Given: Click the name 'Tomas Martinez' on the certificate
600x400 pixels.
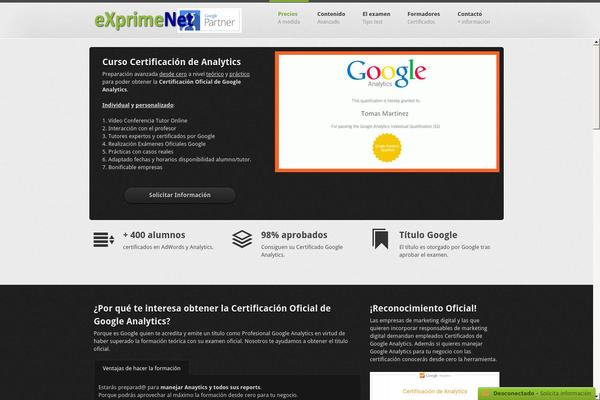Looking at the screenshot, I should pyautogui.click(x=385, y=114).
